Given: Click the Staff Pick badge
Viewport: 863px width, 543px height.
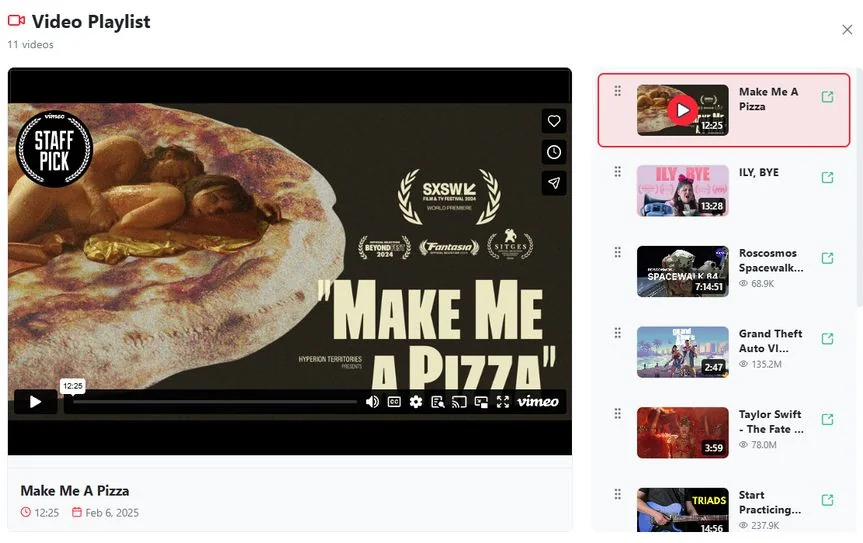Looking at the screenshot, I should [54, 149].
